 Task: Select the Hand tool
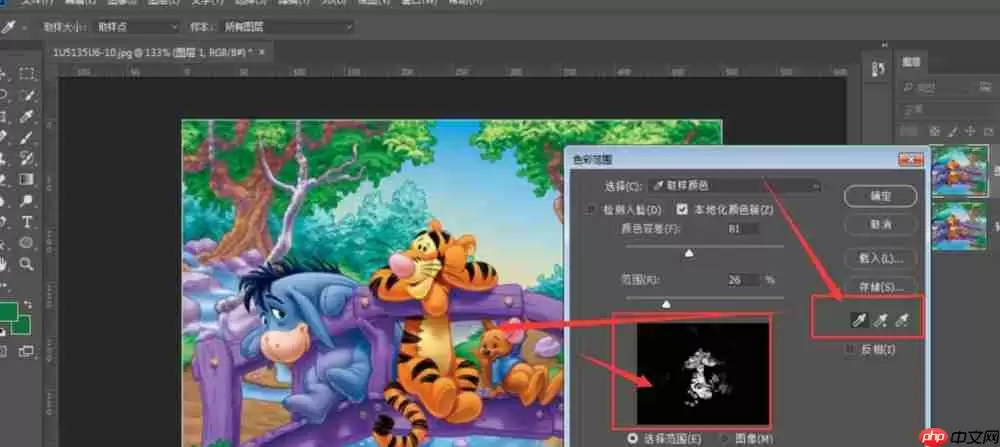[x=3, y=263]
